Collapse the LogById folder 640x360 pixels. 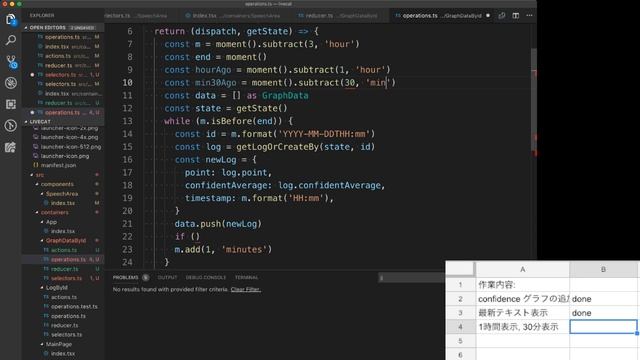click(57, 288)
